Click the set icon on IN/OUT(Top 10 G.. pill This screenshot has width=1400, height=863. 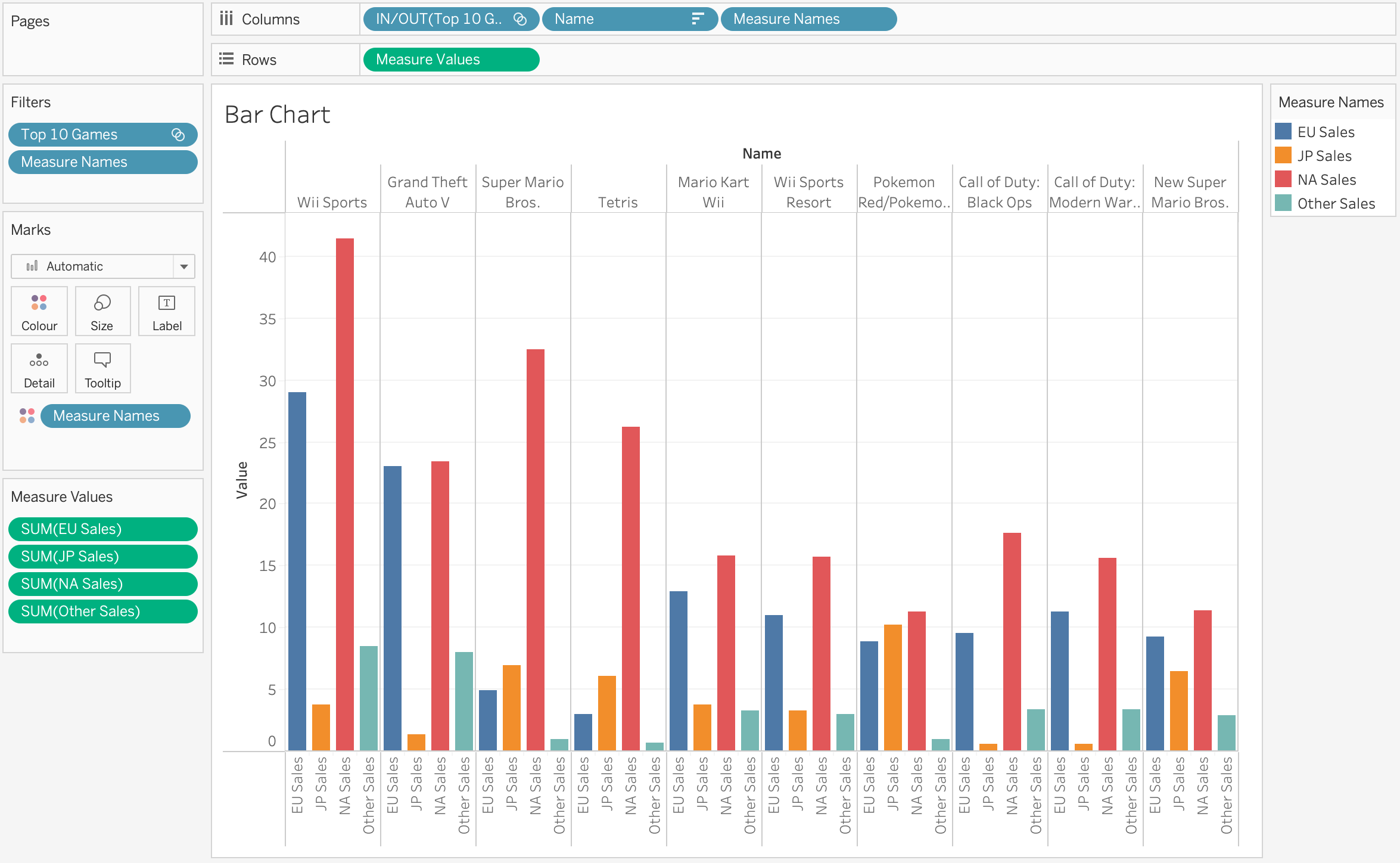point(520,19)
